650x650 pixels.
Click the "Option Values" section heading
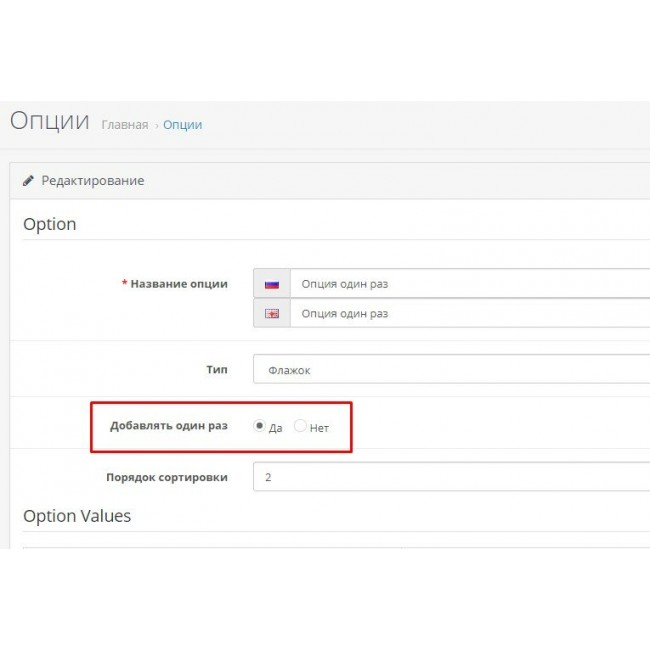(77, 516)
